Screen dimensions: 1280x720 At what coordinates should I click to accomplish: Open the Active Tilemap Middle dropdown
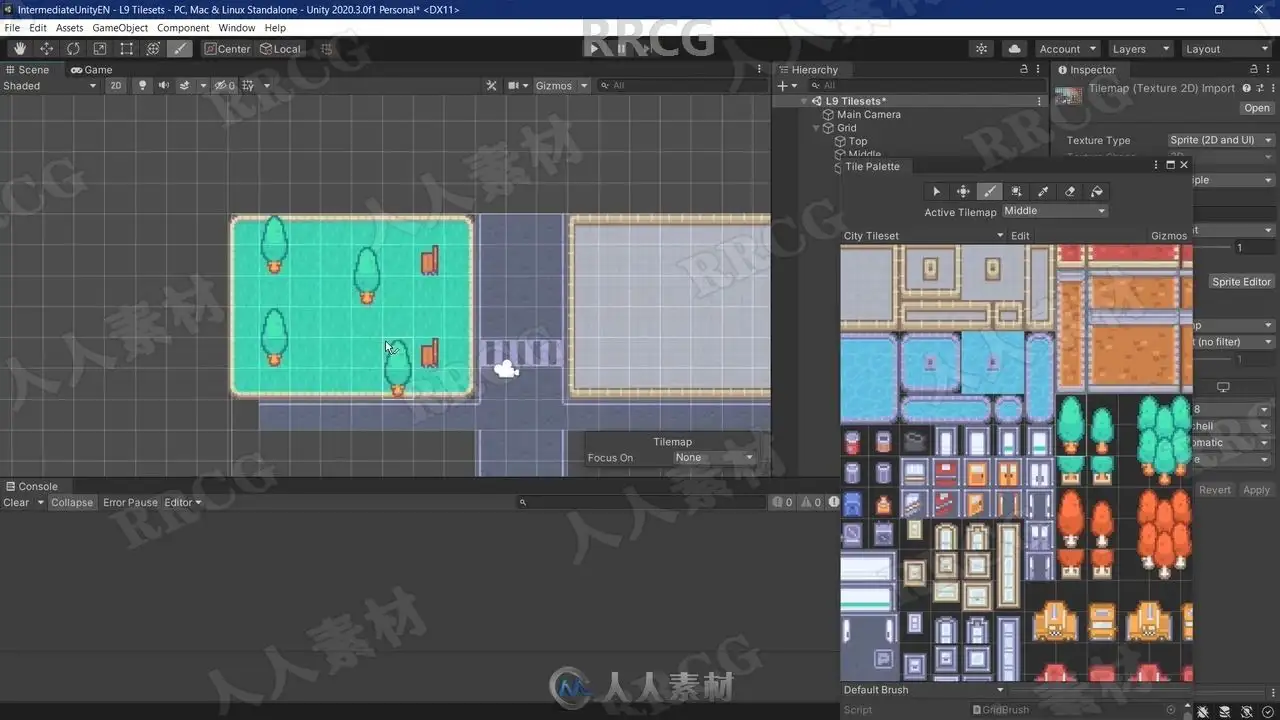point(1054,211)
